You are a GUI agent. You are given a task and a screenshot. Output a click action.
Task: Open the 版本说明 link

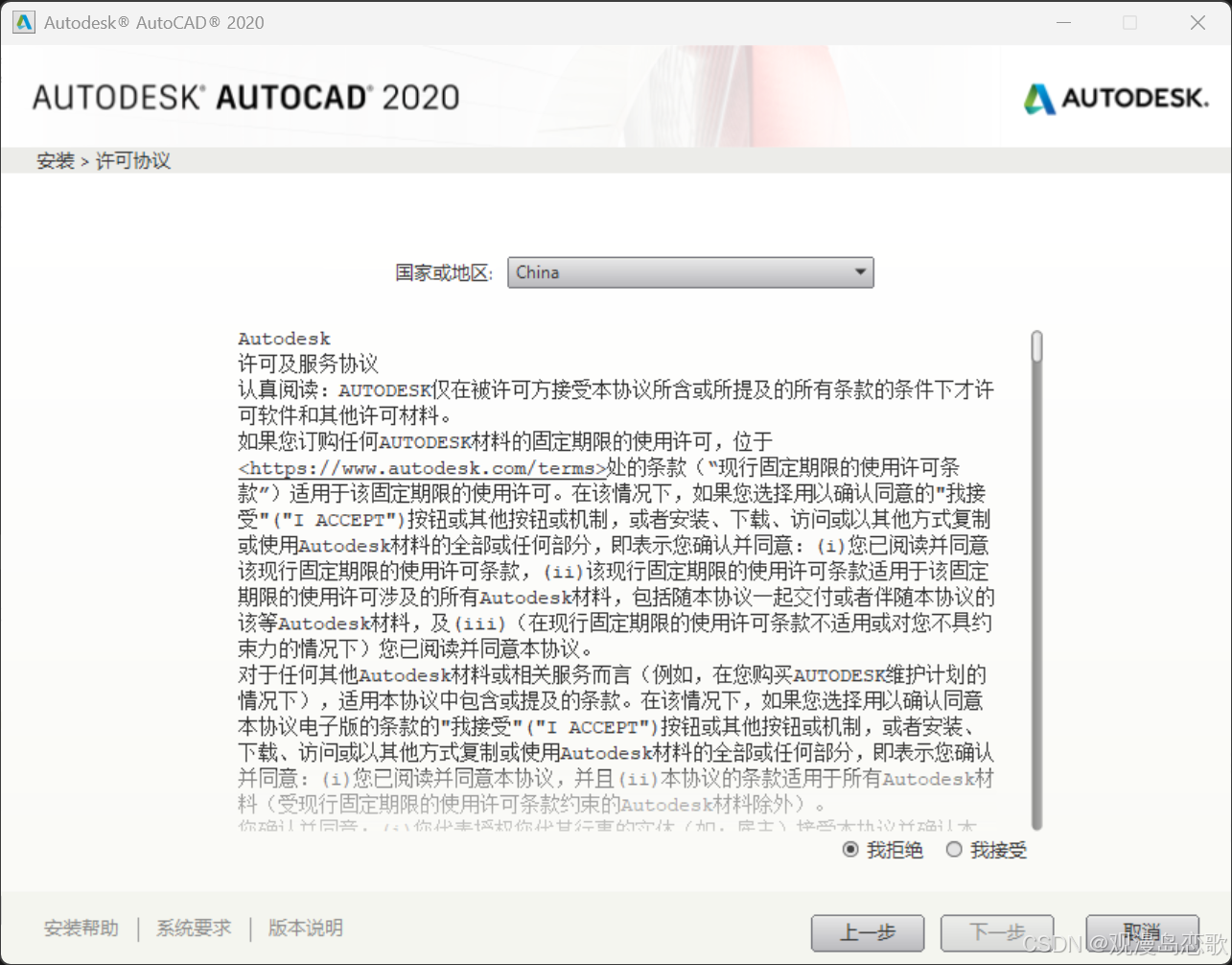pos(305,928)
